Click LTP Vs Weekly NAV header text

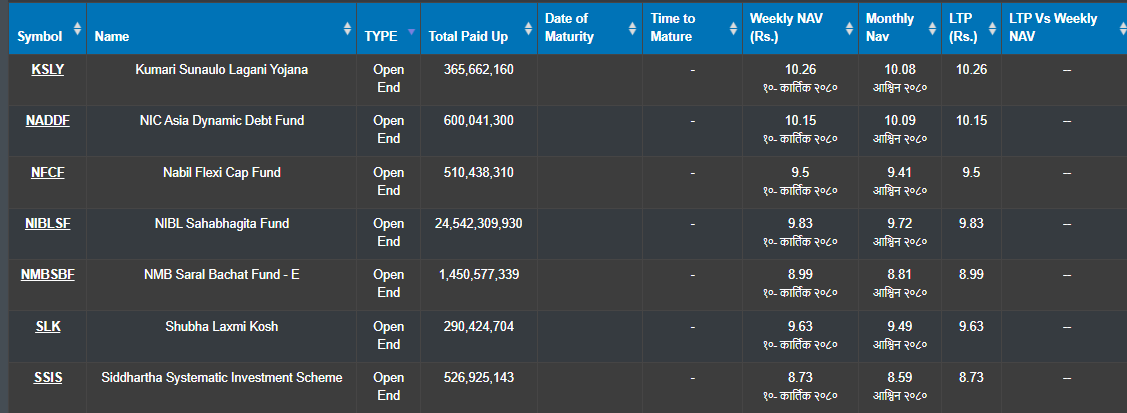pos(1053,27)
